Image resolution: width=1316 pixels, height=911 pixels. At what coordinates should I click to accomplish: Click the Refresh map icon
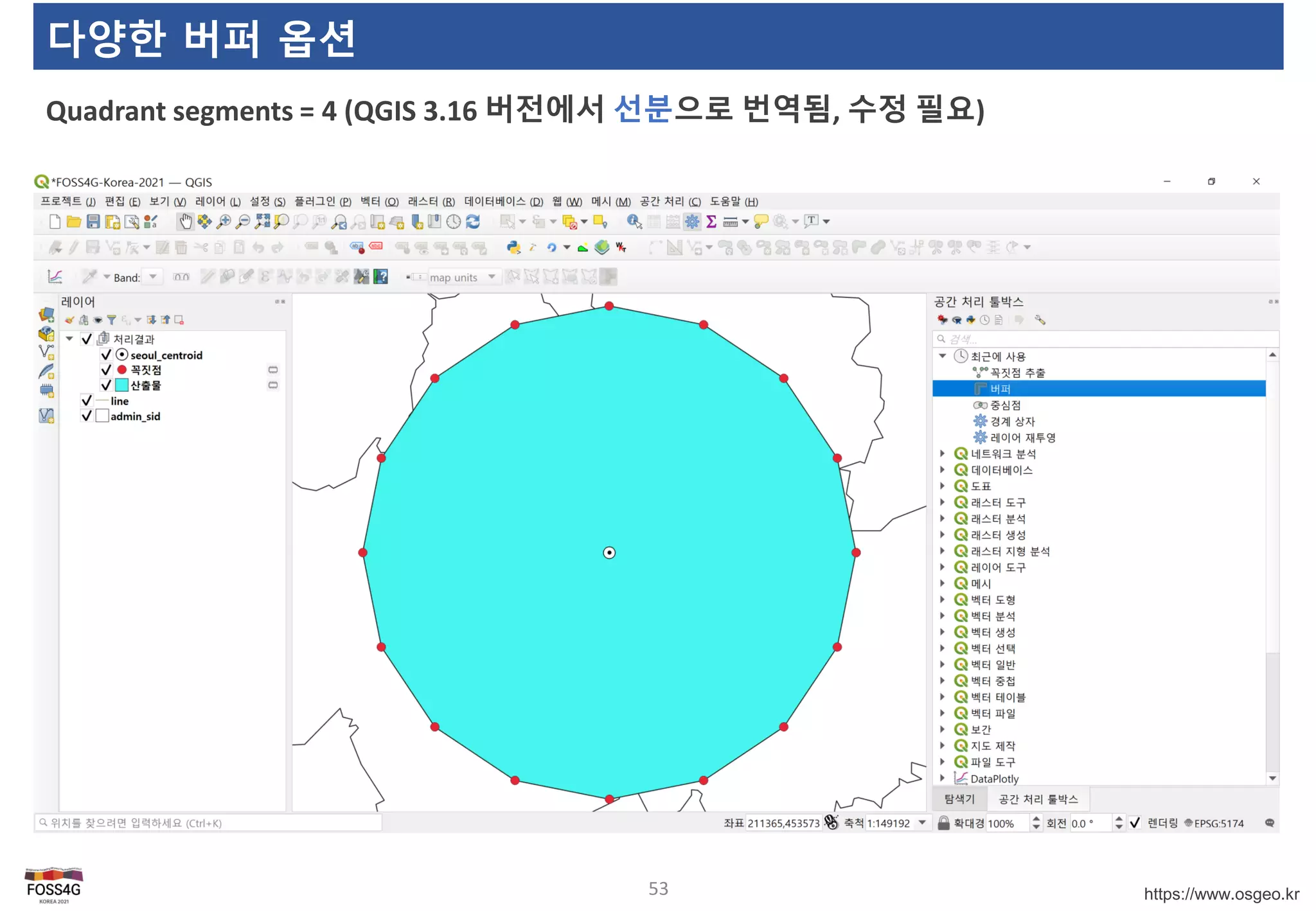click(x=473, y=222)
